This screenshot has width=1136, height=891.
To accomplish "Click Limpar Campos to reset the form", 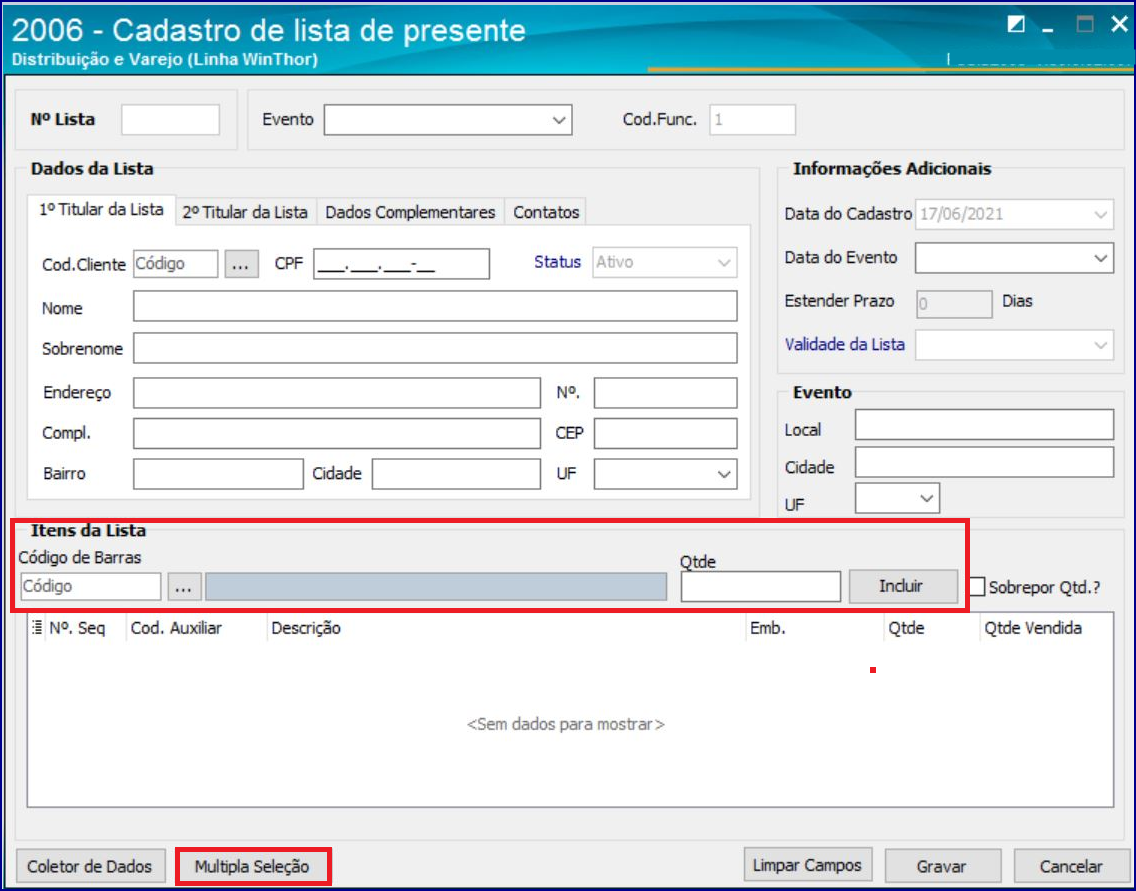I will click(807, 865).
